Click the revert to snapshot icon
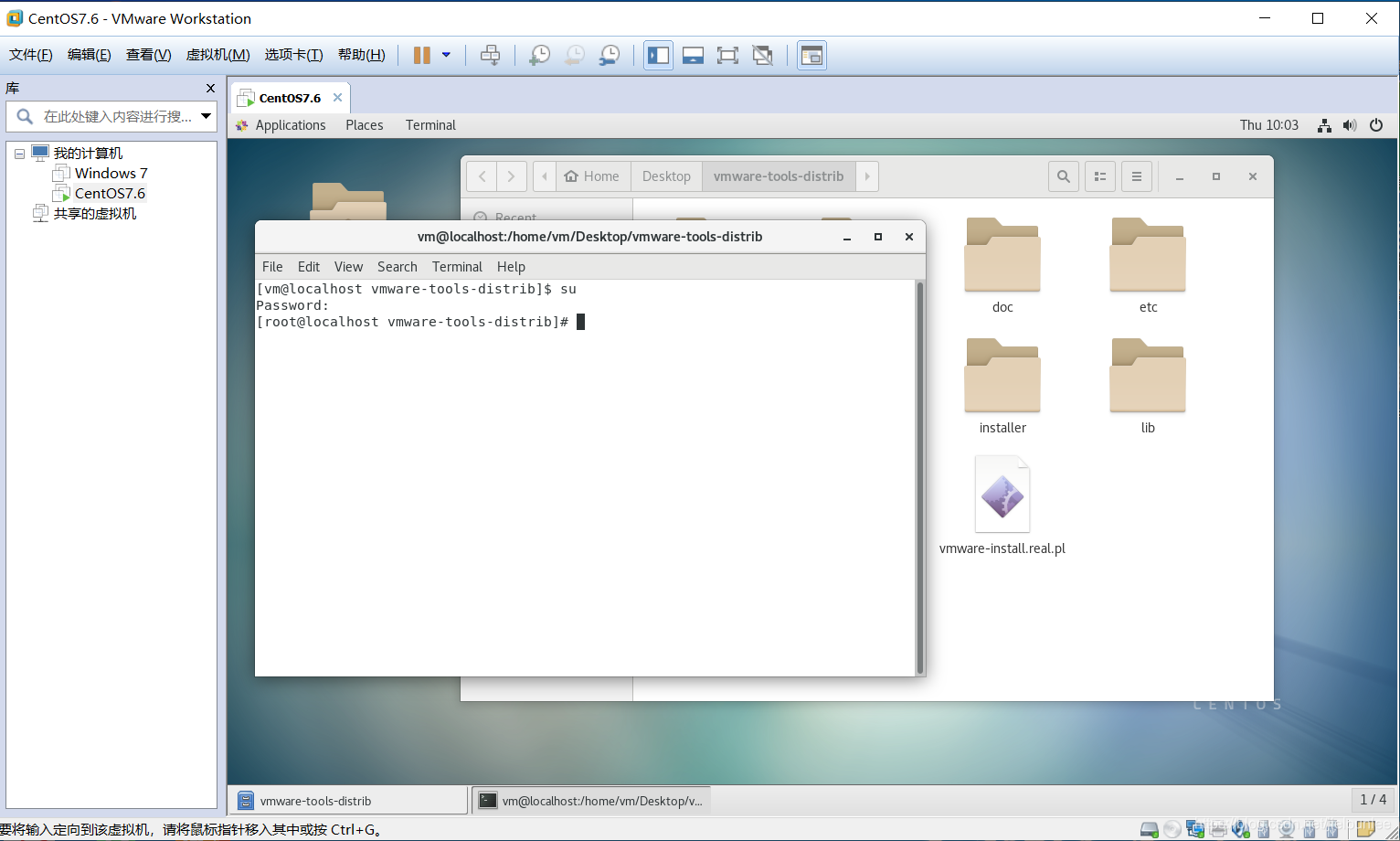 (x=574, y=55)
